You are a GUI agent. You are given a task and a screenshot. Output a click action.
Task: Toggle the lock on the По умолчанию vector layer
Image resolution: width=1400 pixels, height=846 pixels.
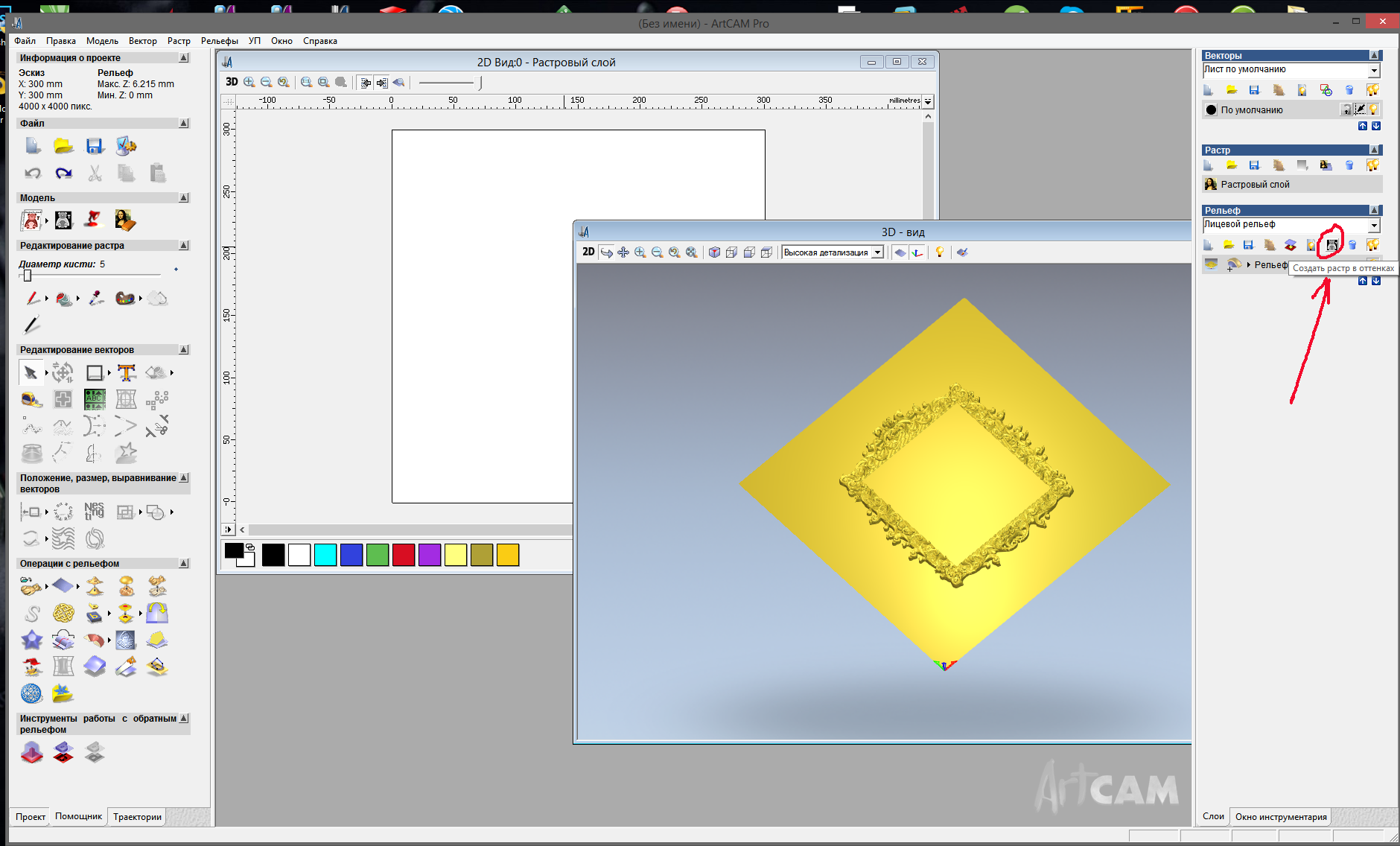point(1346,109)
